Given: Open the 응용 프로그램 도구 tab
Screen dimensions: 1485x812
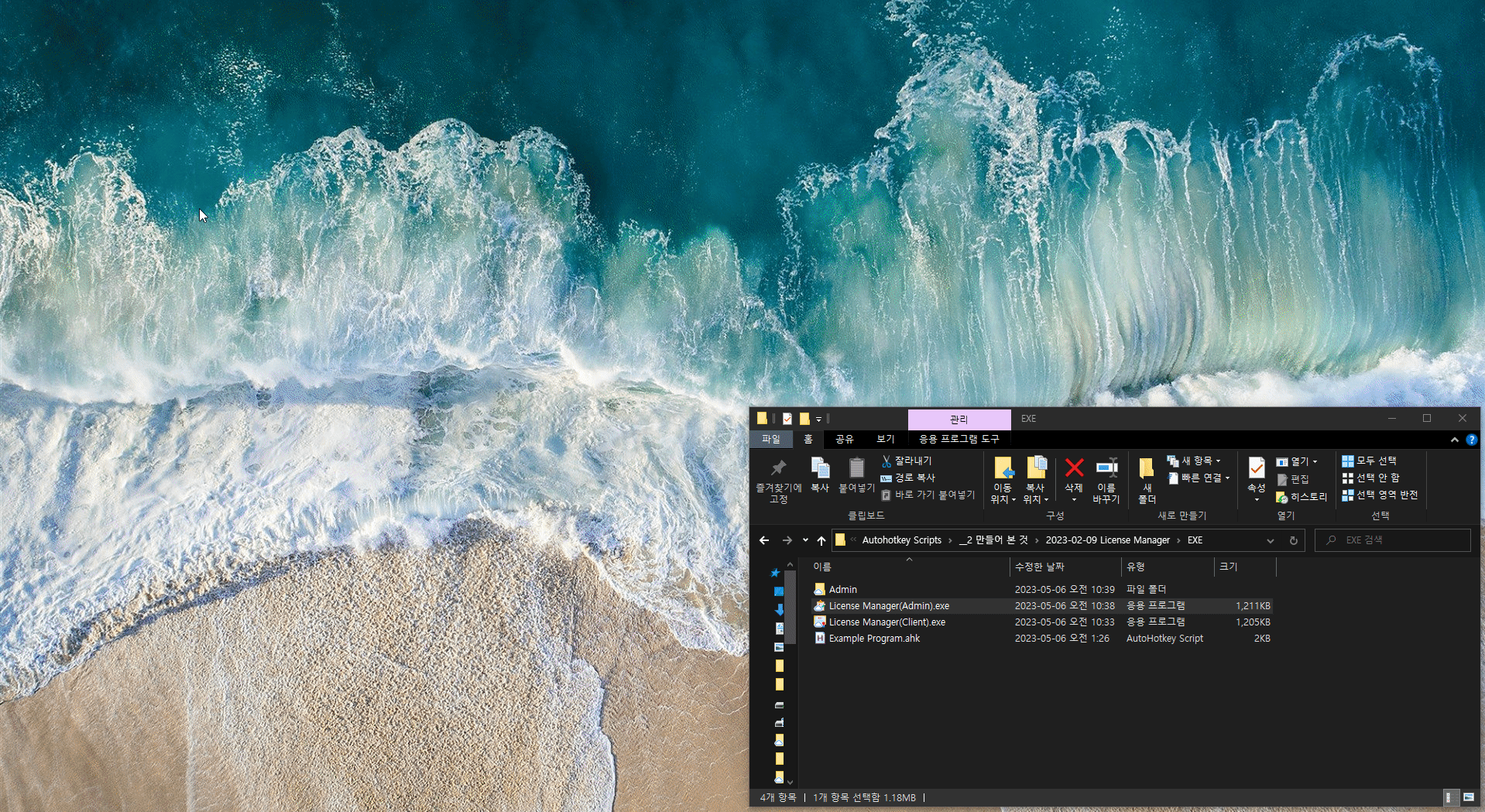Looking at the screenshot, I should coord(959,439).
